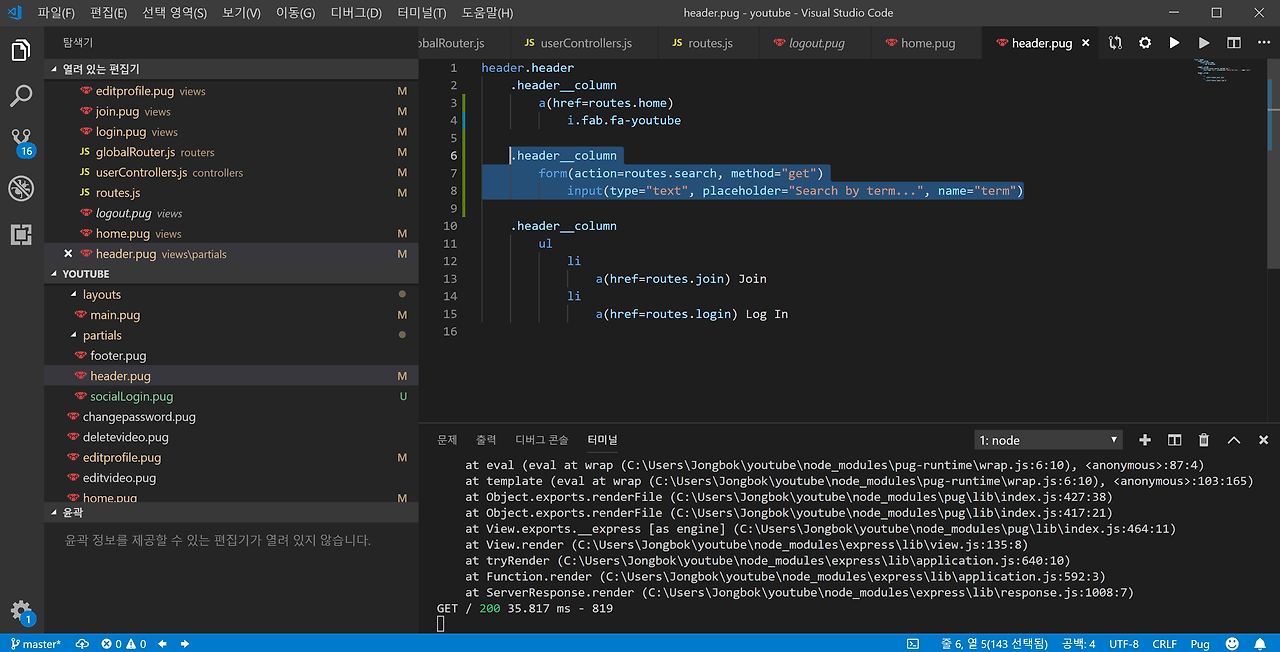Open the Search view in activity bar
The width and height of the screenshot is (1280, 652).
click(21, 96)
